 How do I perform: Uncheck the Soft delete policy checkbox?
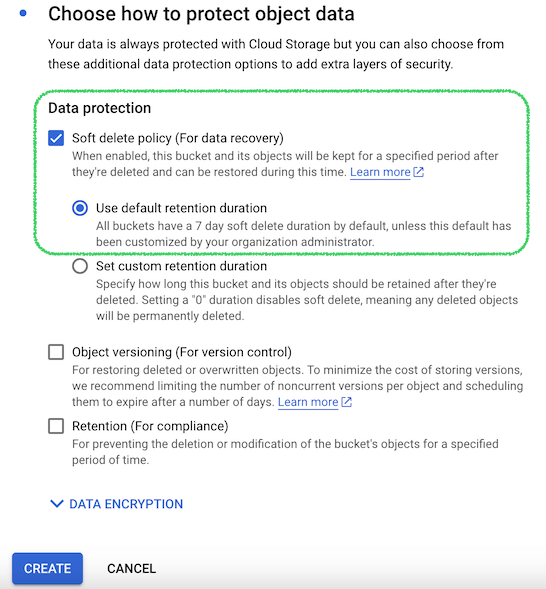(x=56, y=138)
